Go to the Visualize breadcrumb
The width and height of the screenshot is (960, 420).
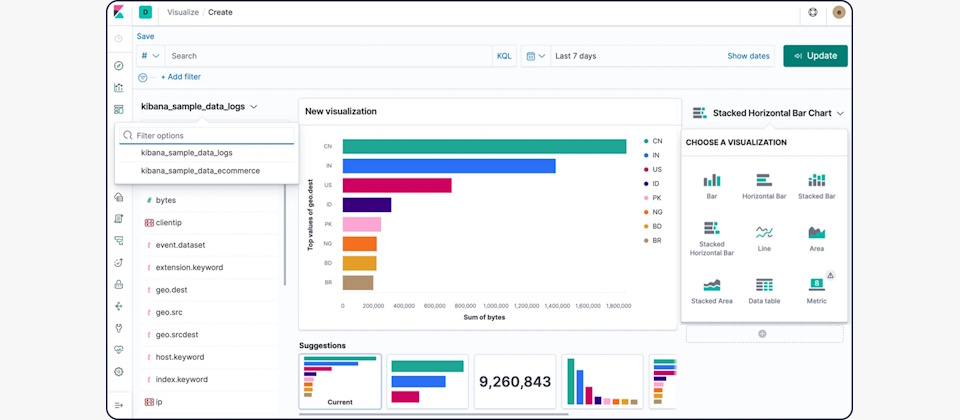(x=183, y=12)
